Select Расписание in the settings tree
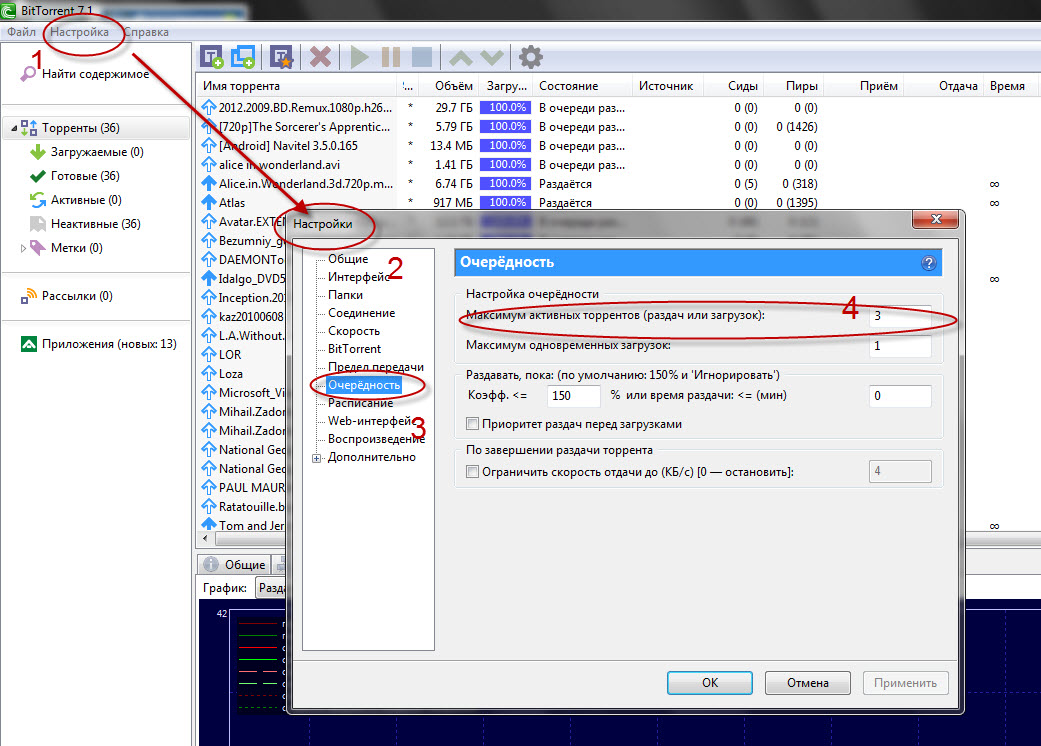Screen dimensions: 1041x746 (x=360, y=403)
